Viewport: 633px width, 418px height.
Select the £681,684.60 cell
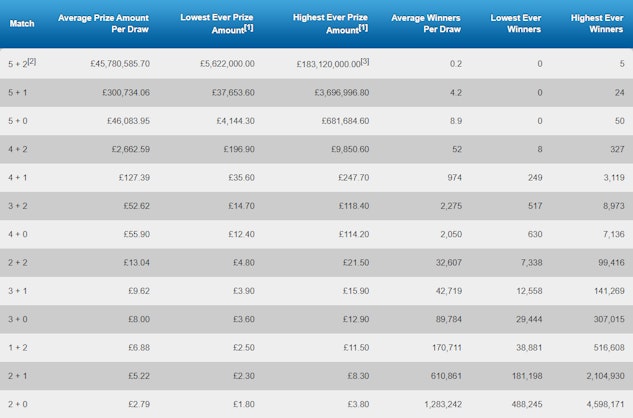point(346,121)
